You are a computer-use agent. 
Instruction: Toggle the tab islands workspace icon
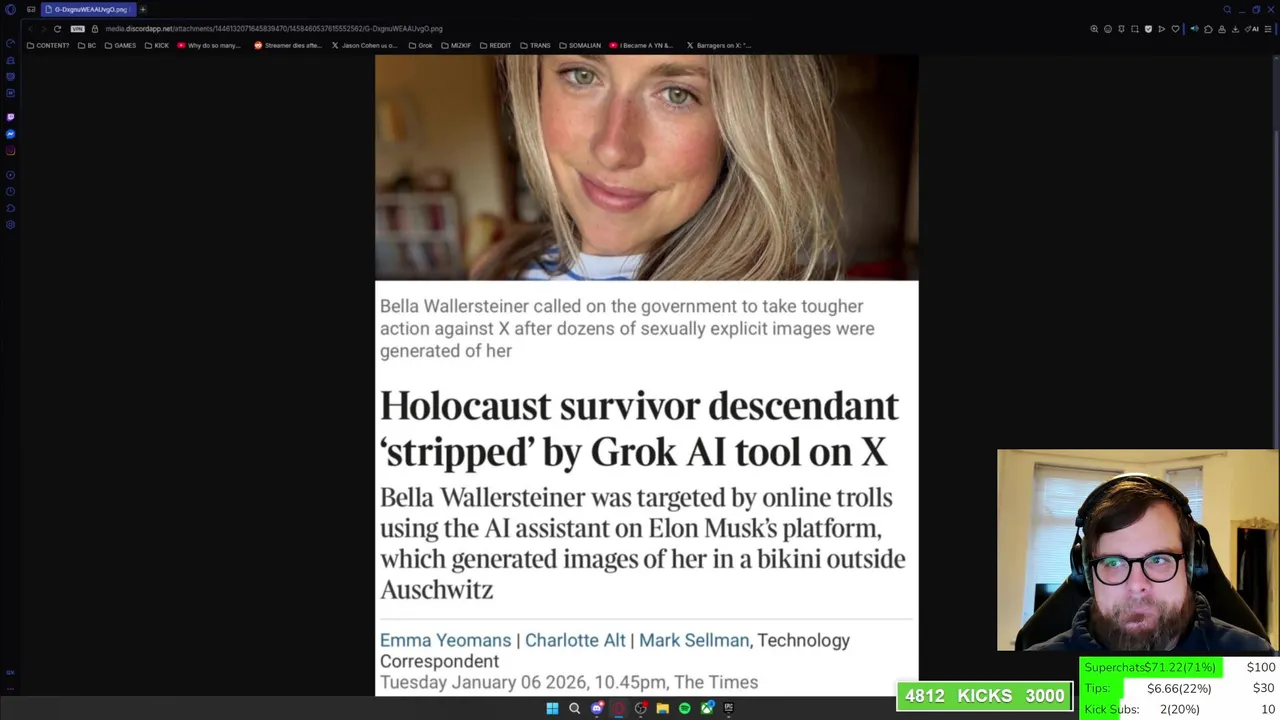tap(31, 9)
